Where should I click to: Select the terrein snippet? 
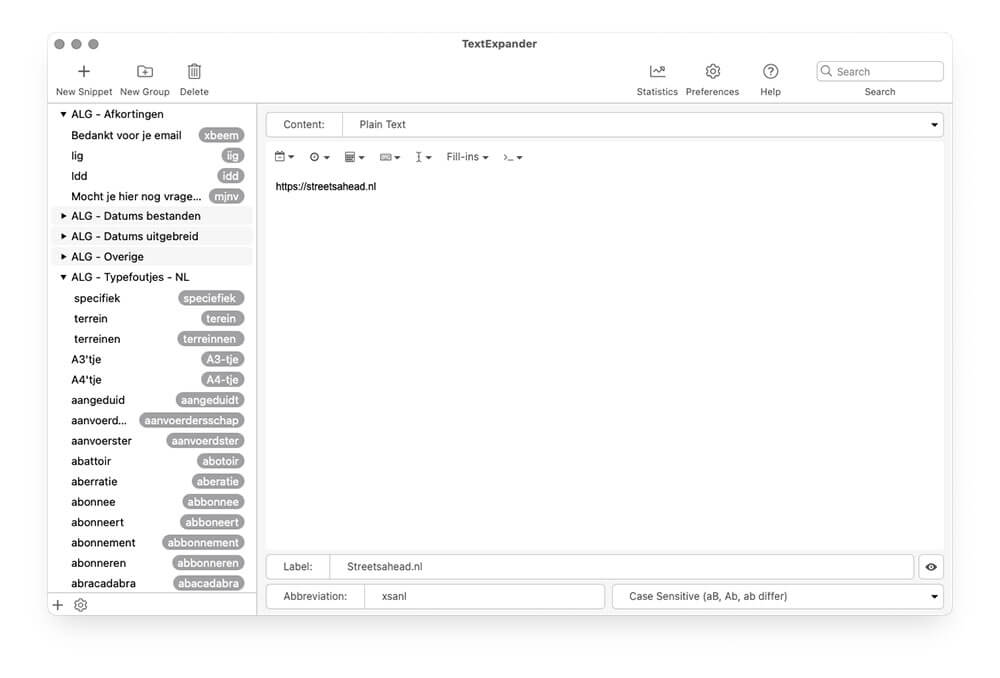pos(90,318)
